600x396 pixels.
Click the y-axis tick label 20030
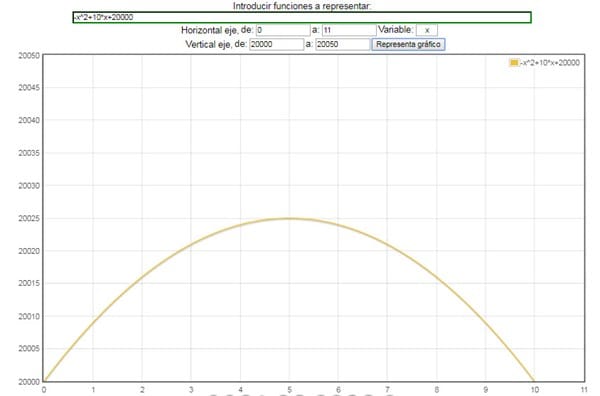(29, 186)
